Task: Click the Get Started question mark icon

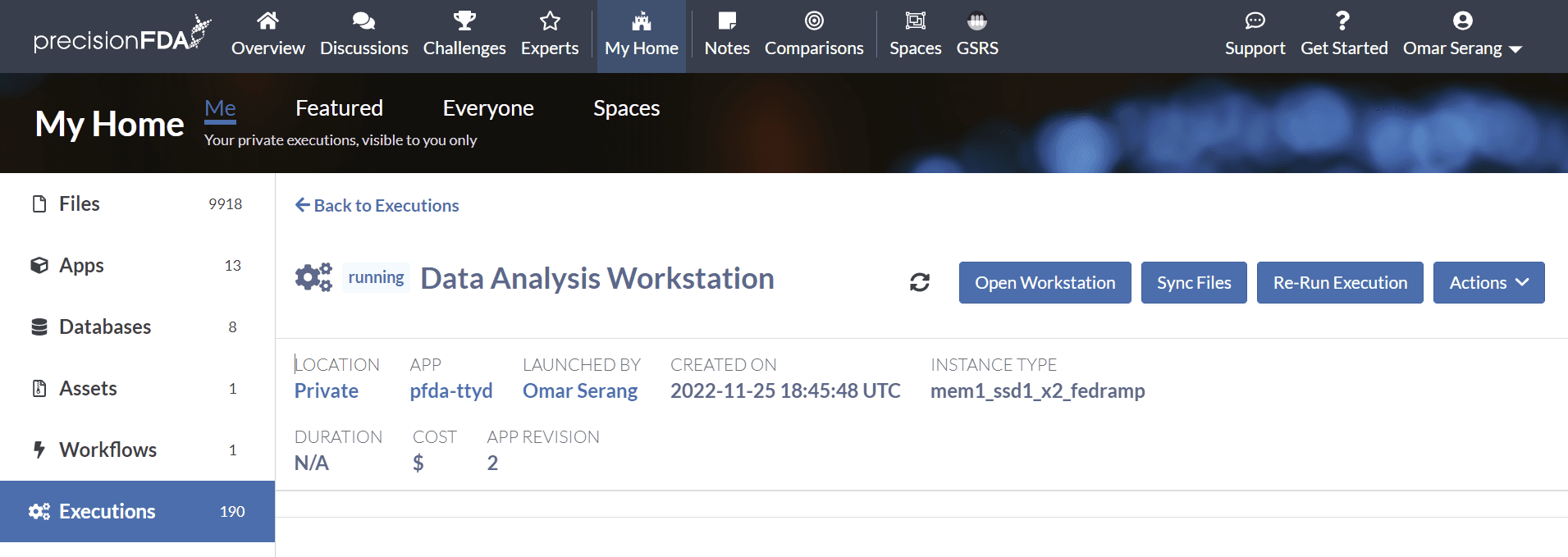Action: pyautogui.click(x=1343, y=21)
